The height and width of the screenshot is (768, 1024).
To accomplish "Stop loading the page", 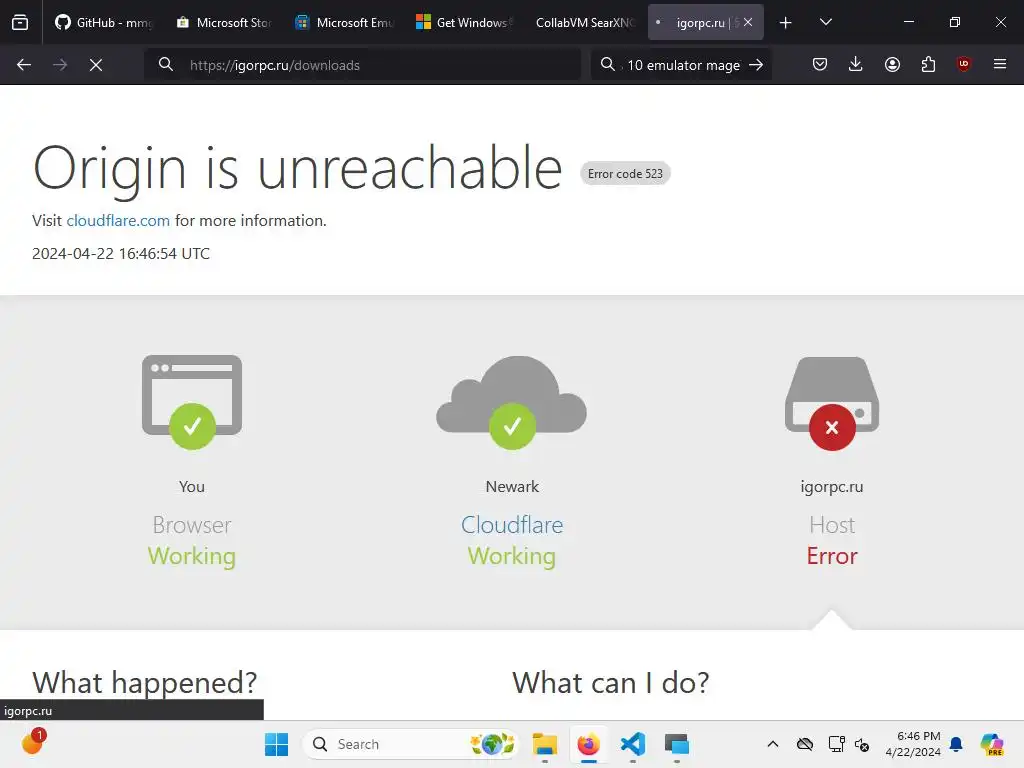I will point(96,65).
